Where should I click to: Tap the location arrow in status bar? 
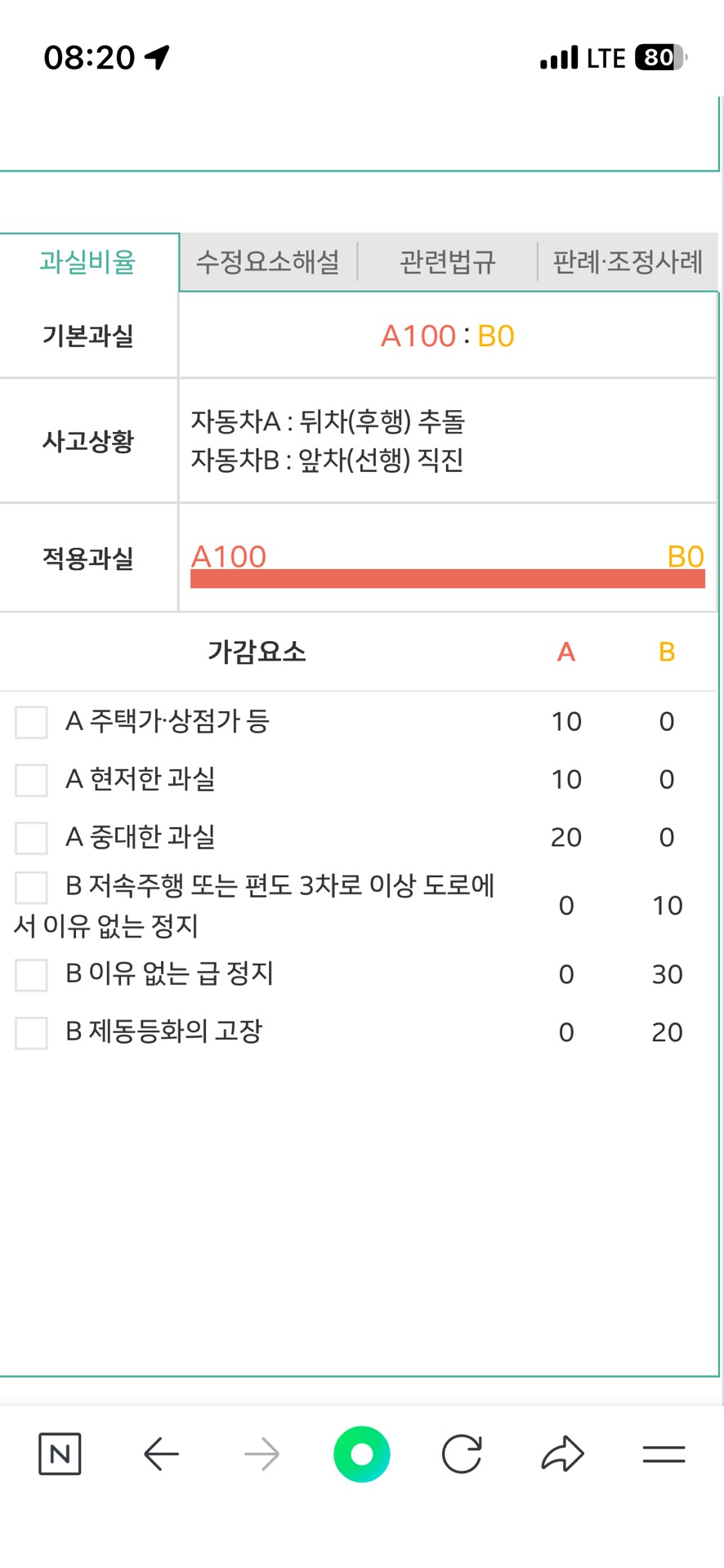pos(157,57)
